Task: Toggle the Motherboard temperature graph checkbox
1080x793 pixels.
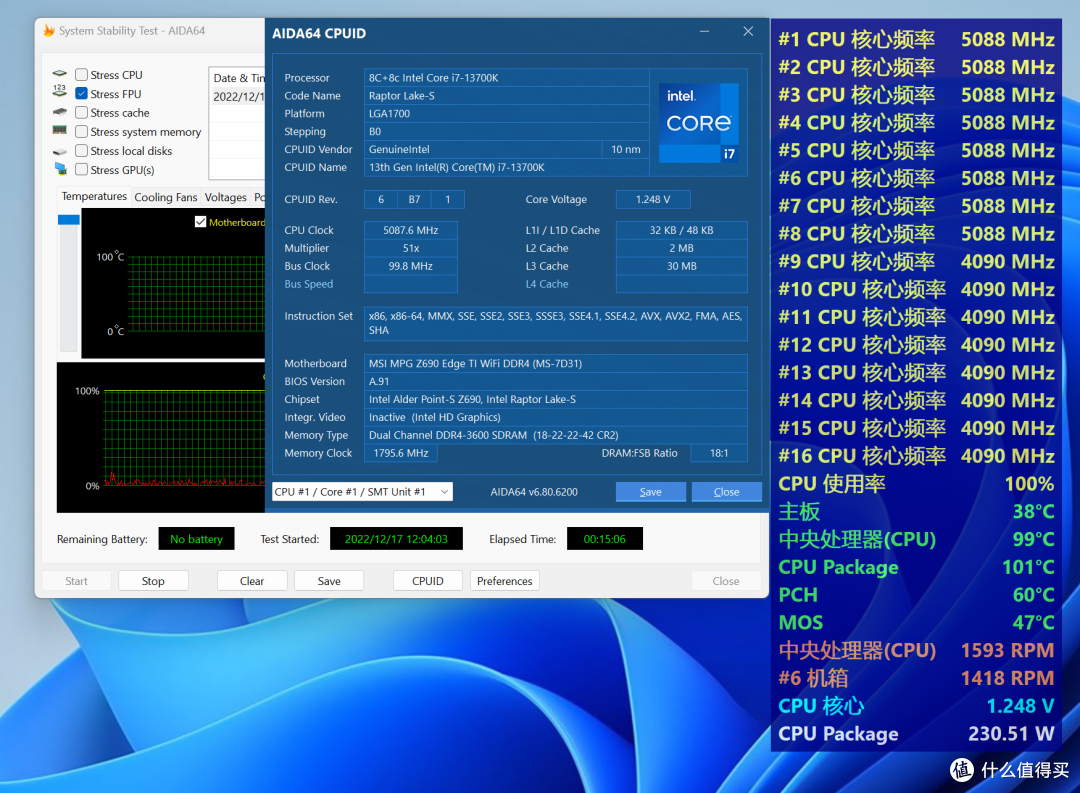Action: click(x=200, y=222)
